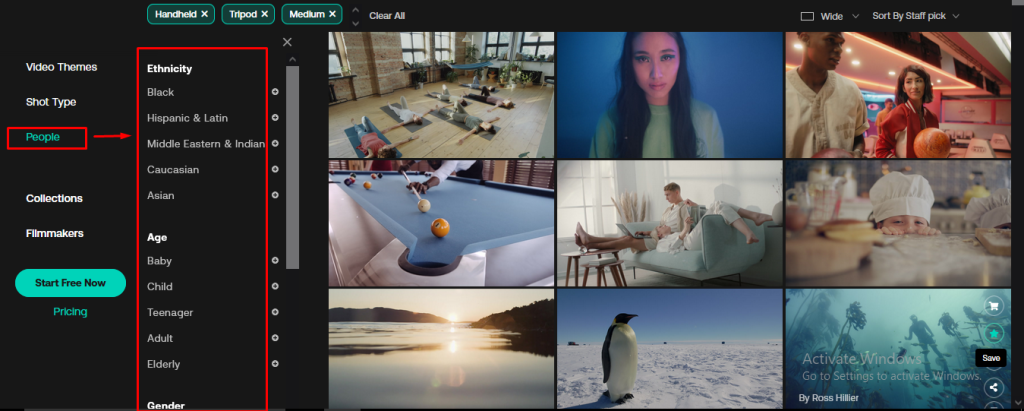
Task: Click the plus icon beside Teenager
Action: (275, 312)
